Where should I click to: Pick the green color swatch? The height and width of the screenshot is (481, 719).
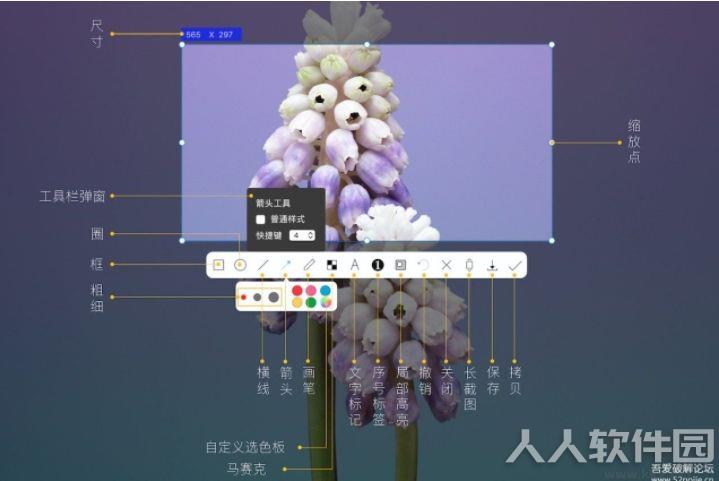(x=311, y=302)
